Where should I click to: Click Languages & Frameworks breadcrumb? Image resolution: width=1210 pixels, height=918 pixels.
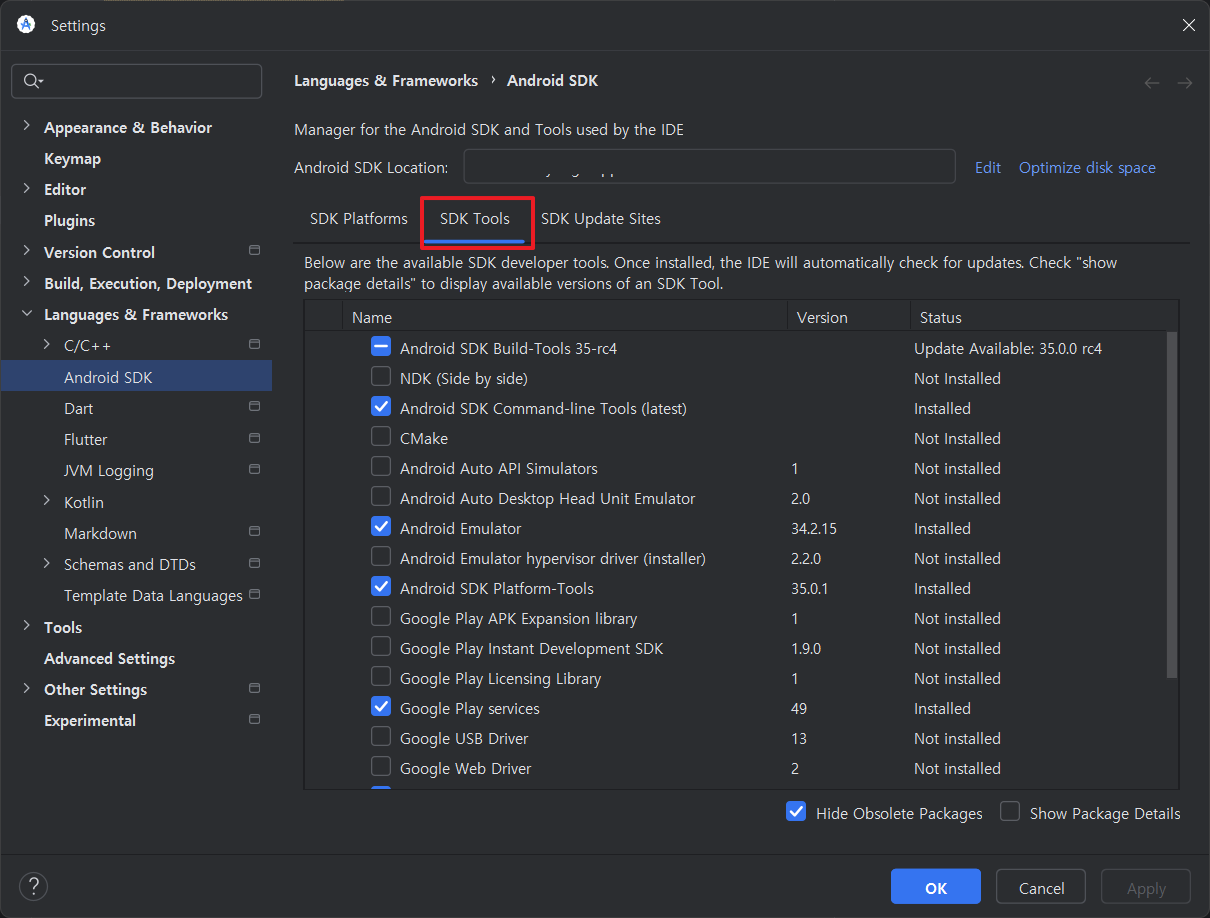[386, 81]
